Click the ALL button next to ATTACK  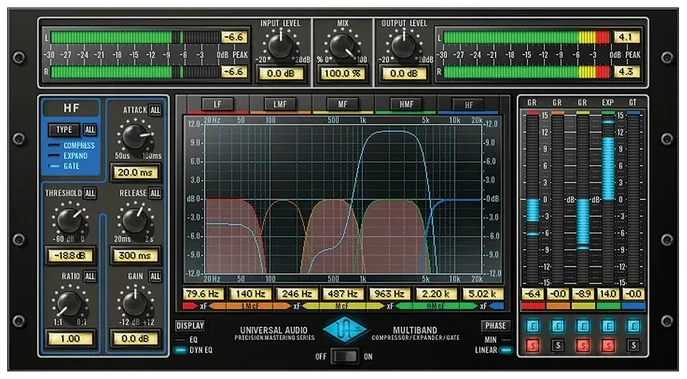point(155,110)
